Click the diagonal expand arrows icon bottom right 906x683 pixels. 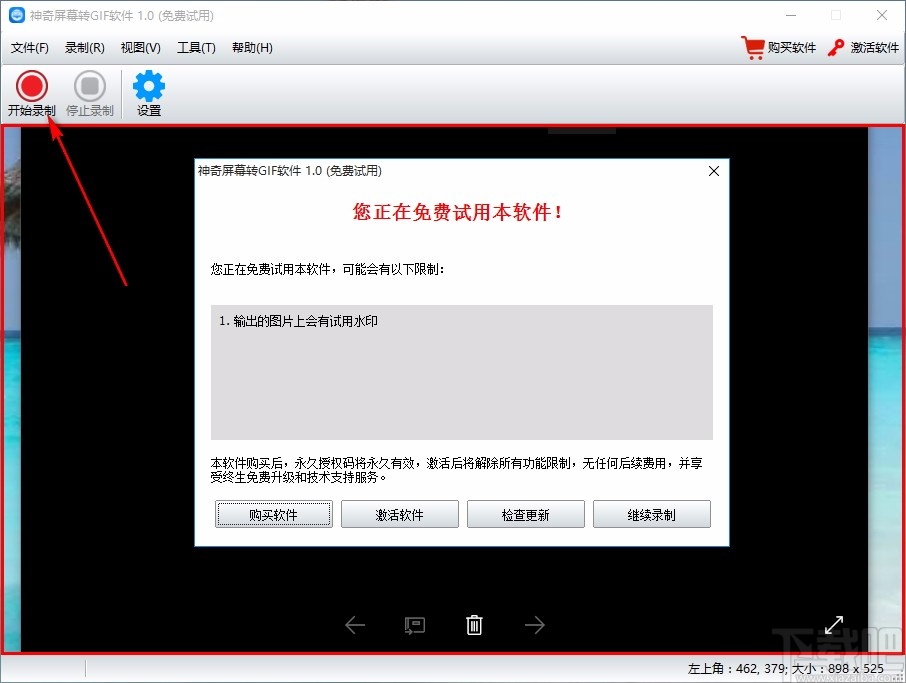point(834,624)
